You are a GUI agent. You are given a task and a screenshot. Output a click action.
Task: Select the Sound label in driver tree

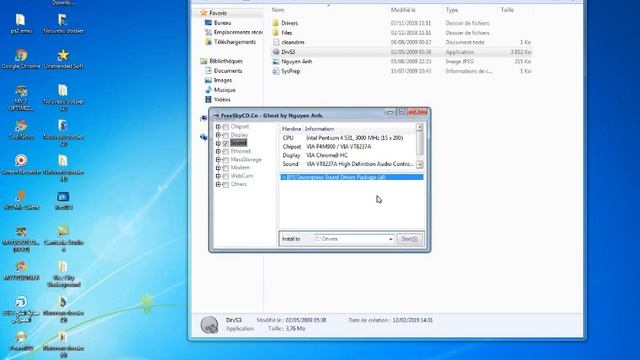(x=238, y=143)
